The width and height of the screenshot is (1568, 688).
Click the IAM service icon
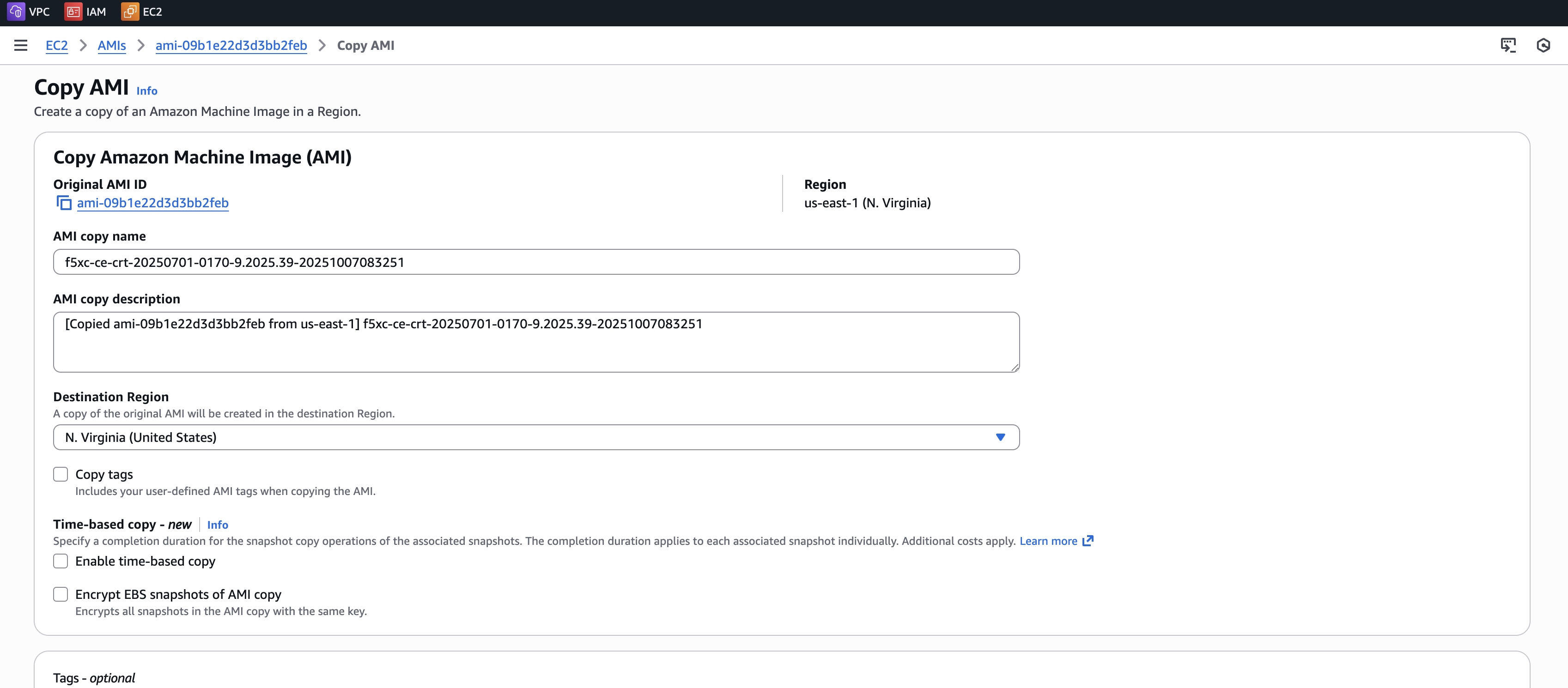[73, 12]
